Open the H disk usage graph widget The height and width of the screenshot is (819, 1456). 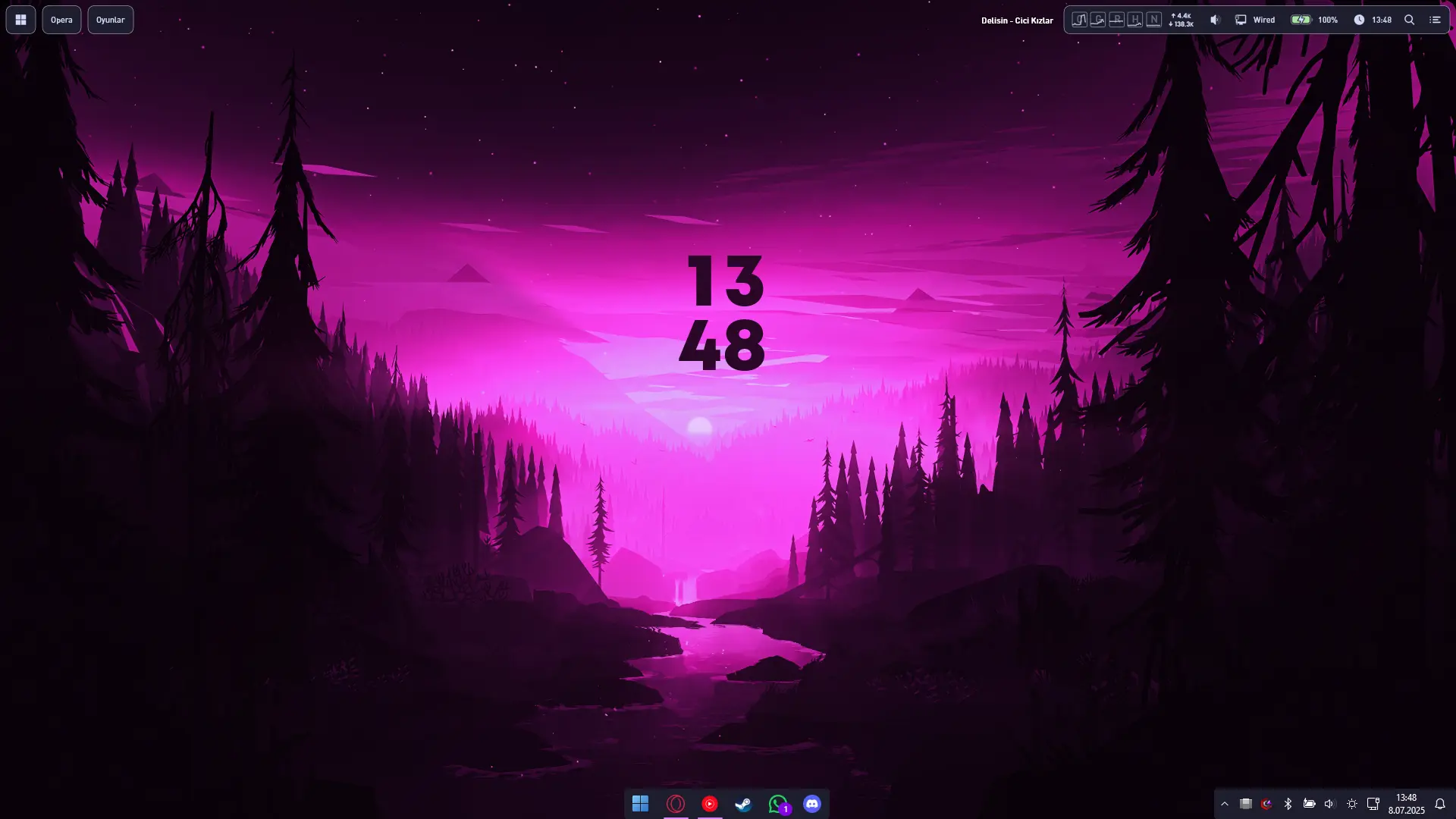tap(1134, 20)
